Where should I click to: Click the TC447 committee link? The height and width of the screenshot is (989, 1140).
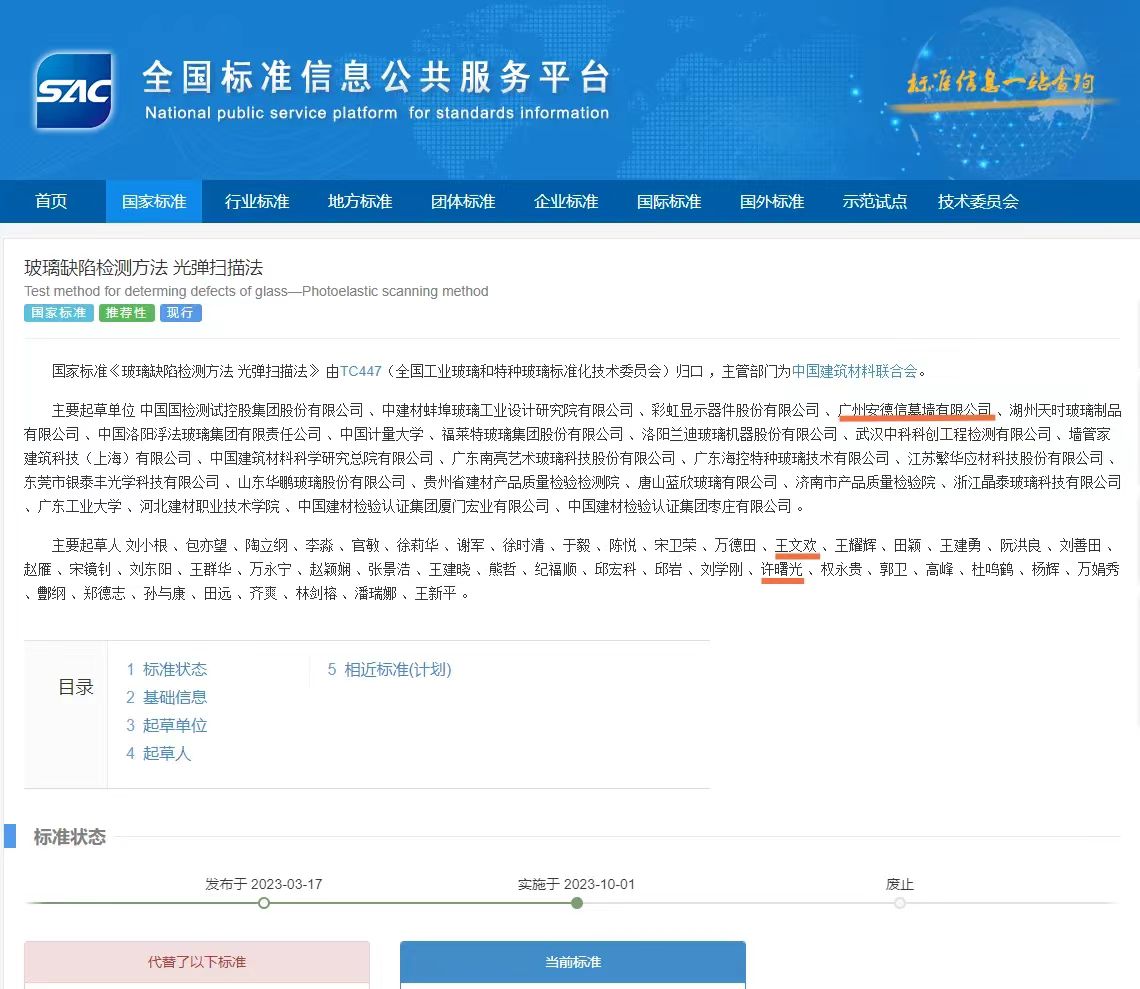coord(361,371)
